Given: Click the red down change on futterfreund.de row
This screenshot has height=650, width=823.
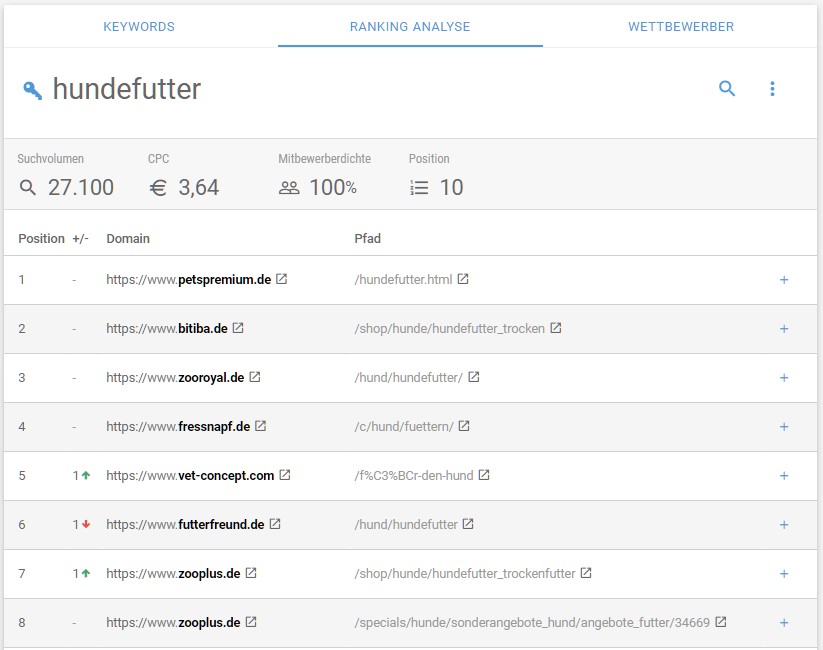Looking at the screenshot, I should pos(81,525).
